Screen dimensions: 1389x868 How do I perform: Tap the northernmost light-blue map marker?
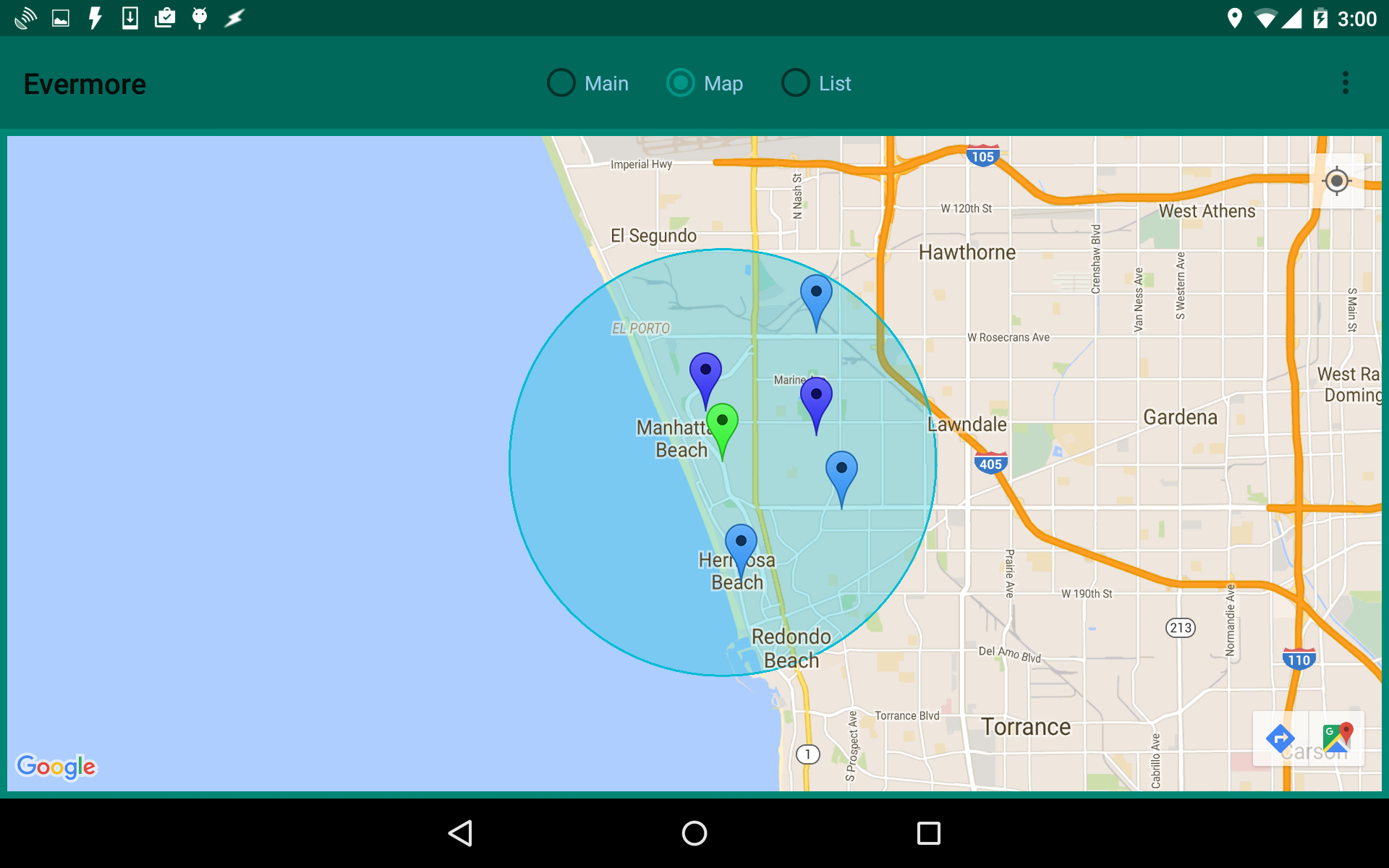click(x=816, y=295)
